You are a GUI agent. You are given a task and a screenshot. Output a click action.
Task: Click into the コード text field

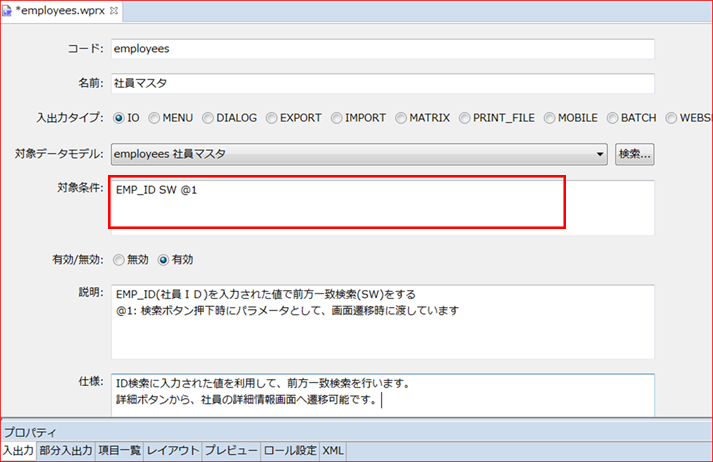click(380, 48)
